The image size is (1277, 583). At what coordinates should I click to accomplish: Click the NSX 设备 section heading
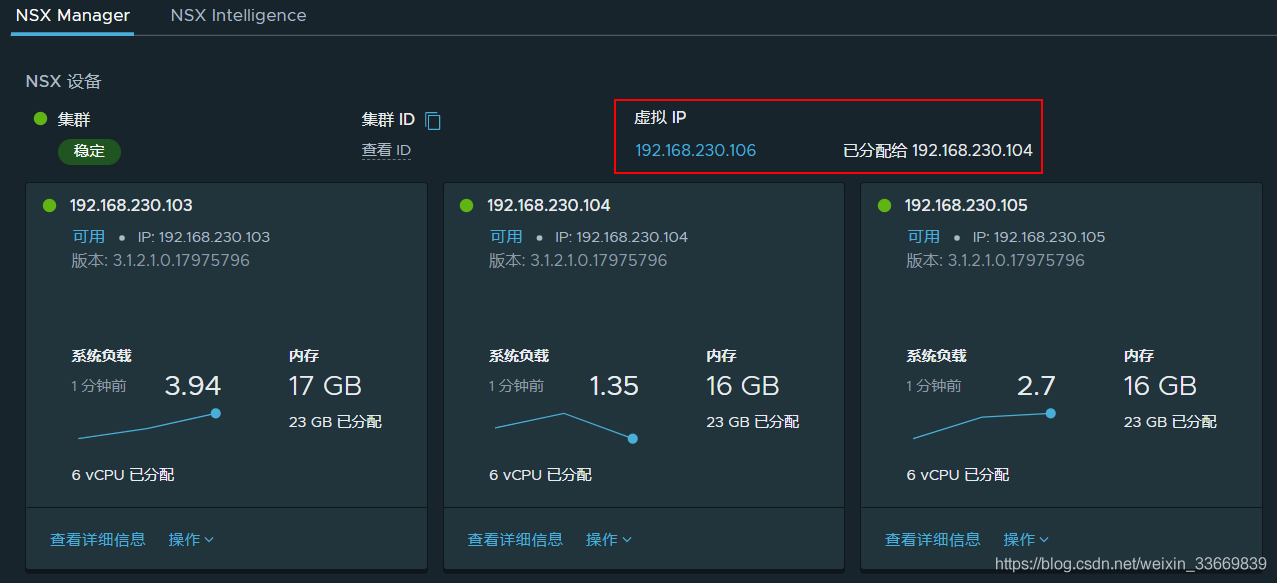pyautogui.click(x=64, y=81)
